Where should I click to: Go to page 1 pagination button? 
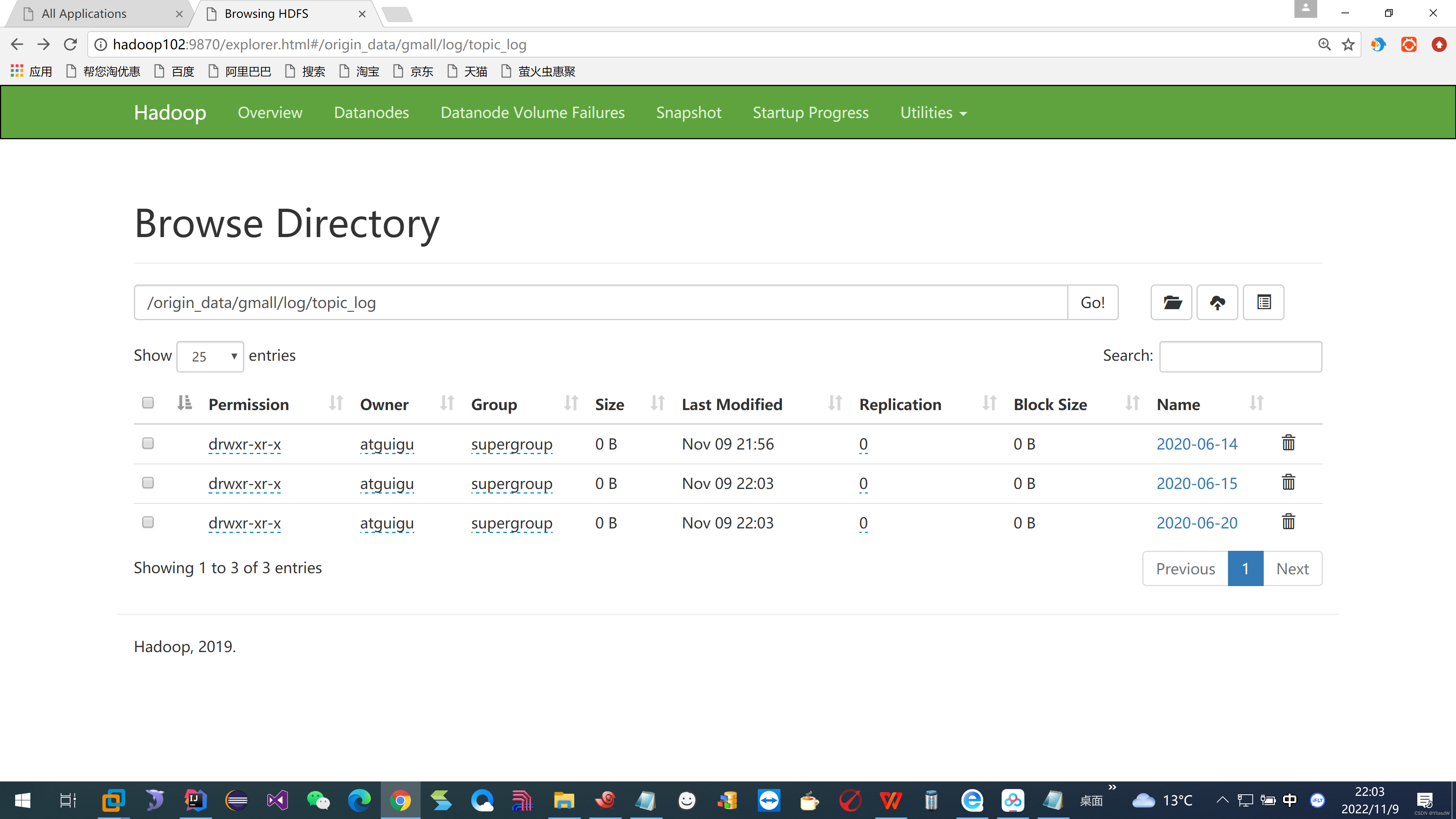point(1246,568)
